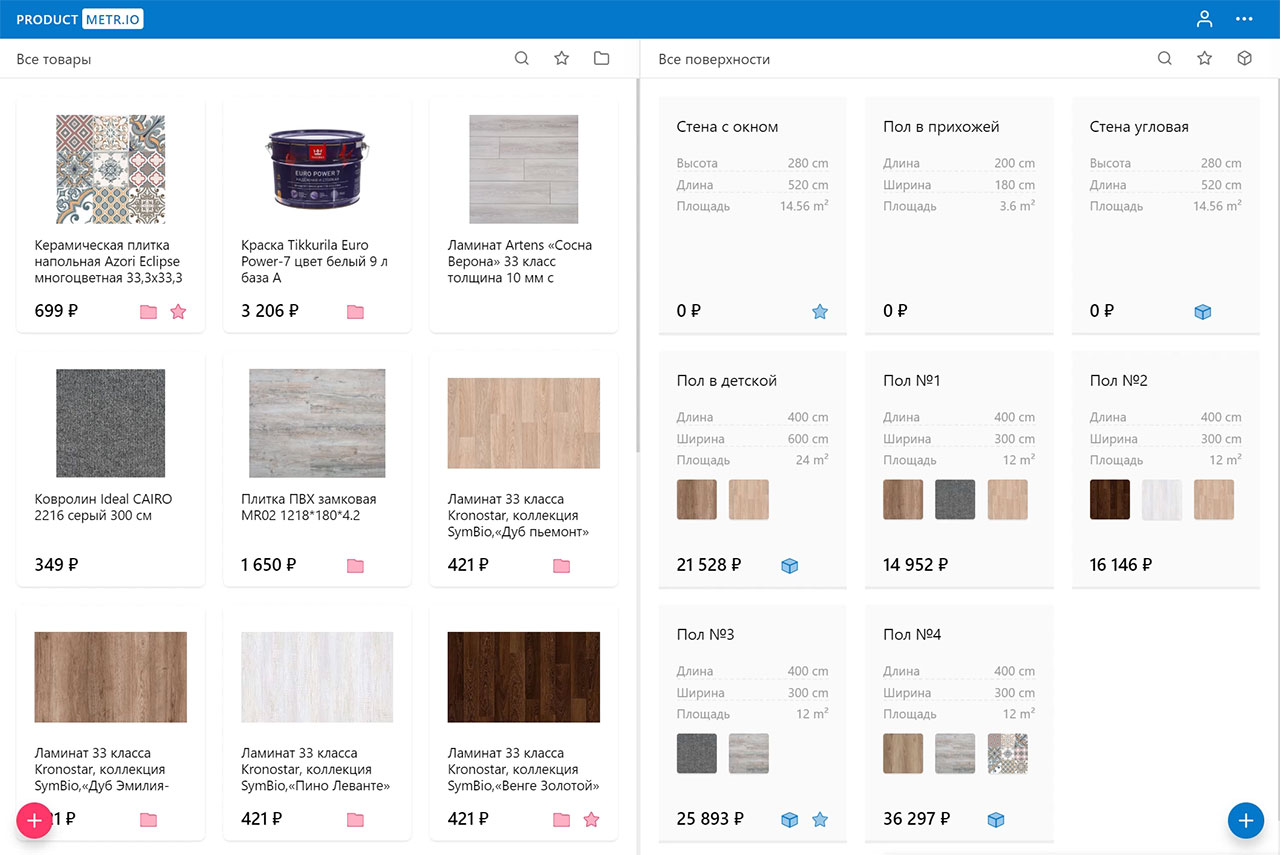Click folder icon on «Дуб Эмилия» laminate card
This screenshot has width=1280, height=855.
click(148, 820)
